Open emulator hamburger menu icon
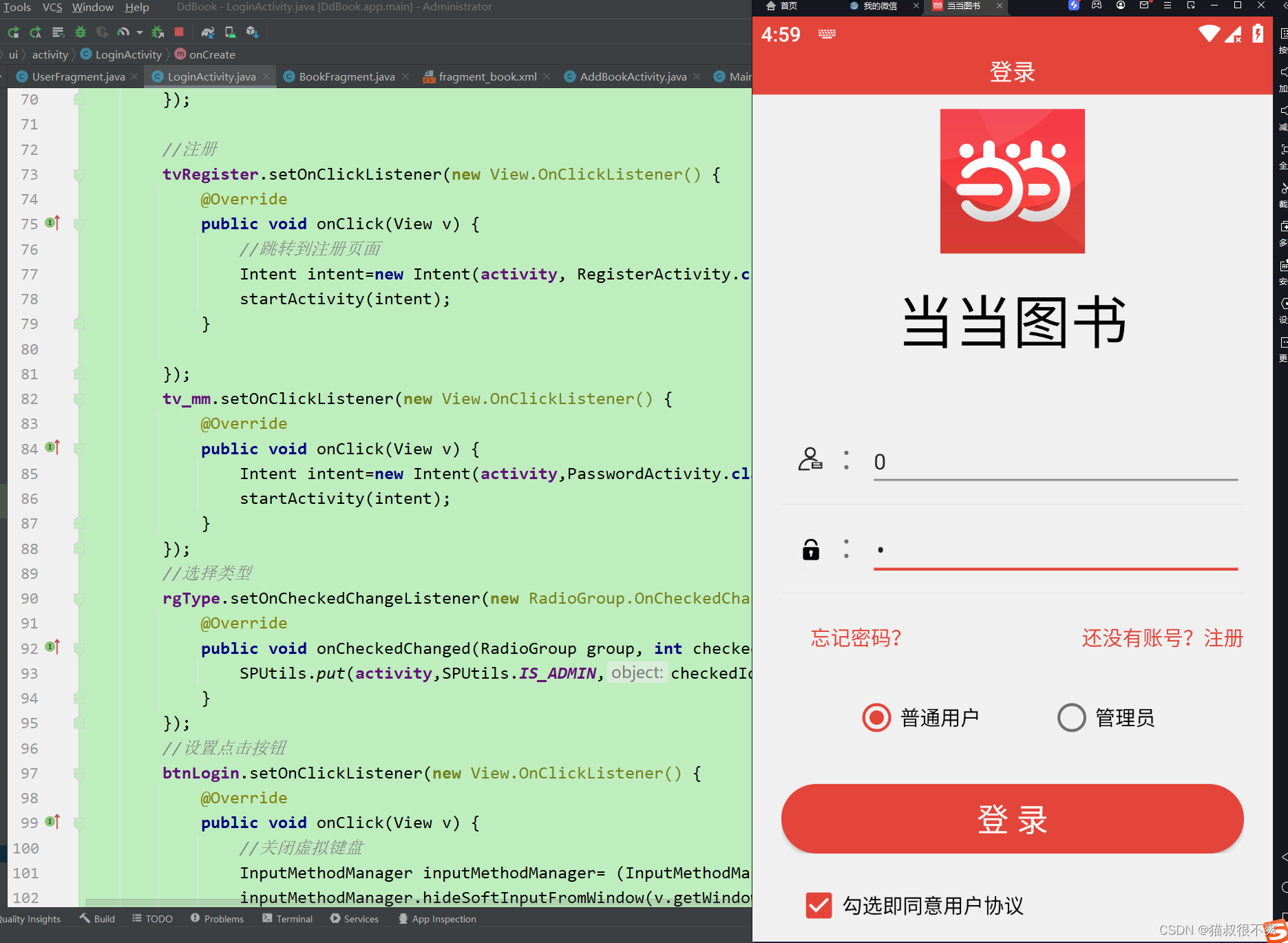Viewport: 1288px width, 943px height. (x=1168, y=6)
